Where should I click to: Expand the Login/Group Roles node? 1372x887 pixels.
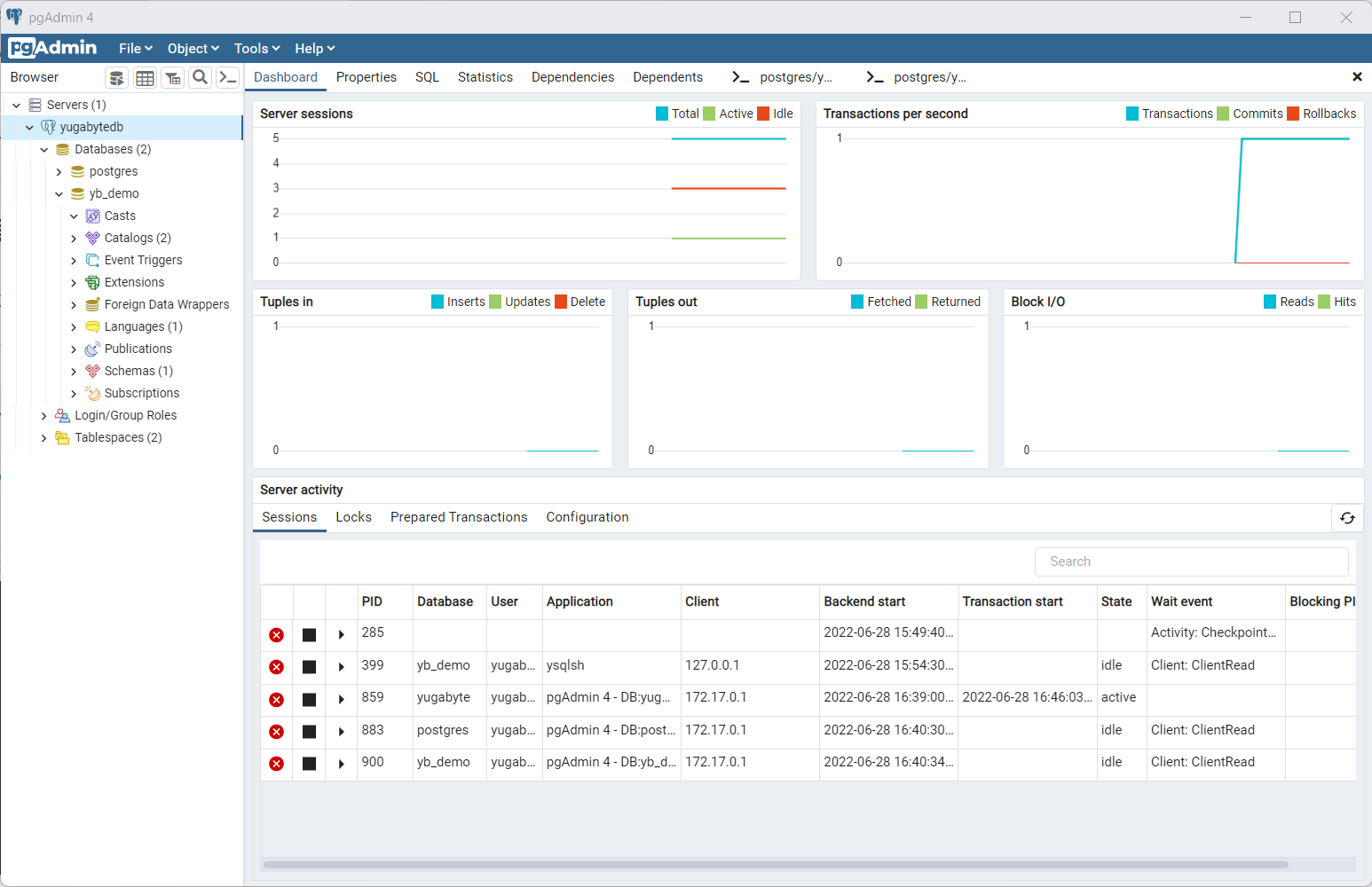(x=43, y=415)
